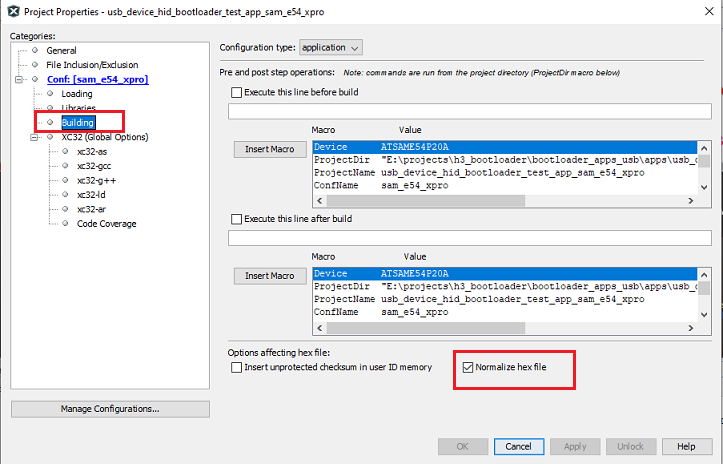The width and height of the screenshot is (723, 464).
Task: Click the xc32-ar node icon
Action: (66, 209)
